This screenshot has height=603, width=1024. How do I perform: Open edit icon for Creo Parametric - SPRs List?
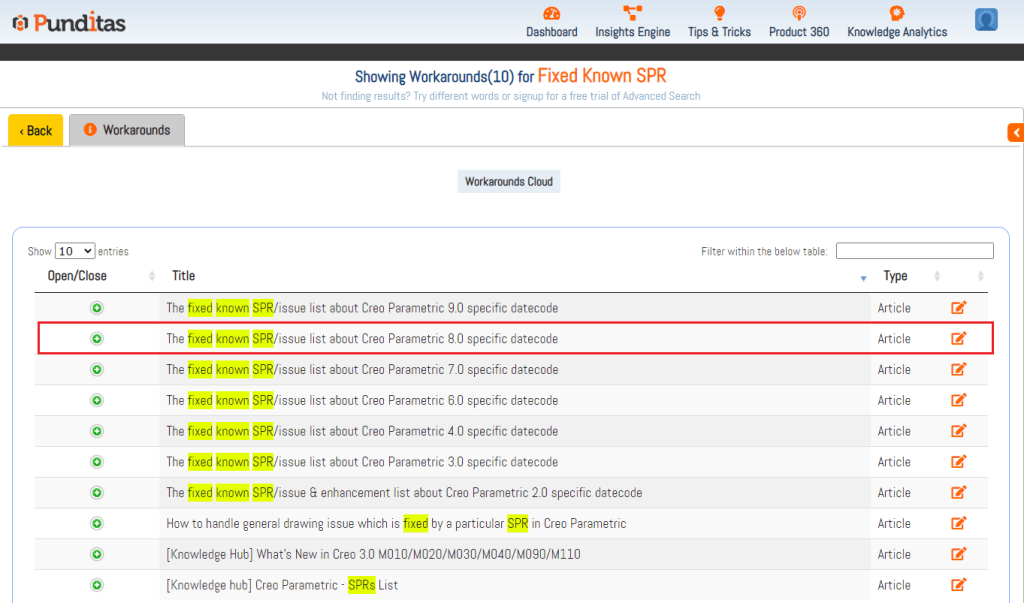pyautogui.click(x=958, y=585)
